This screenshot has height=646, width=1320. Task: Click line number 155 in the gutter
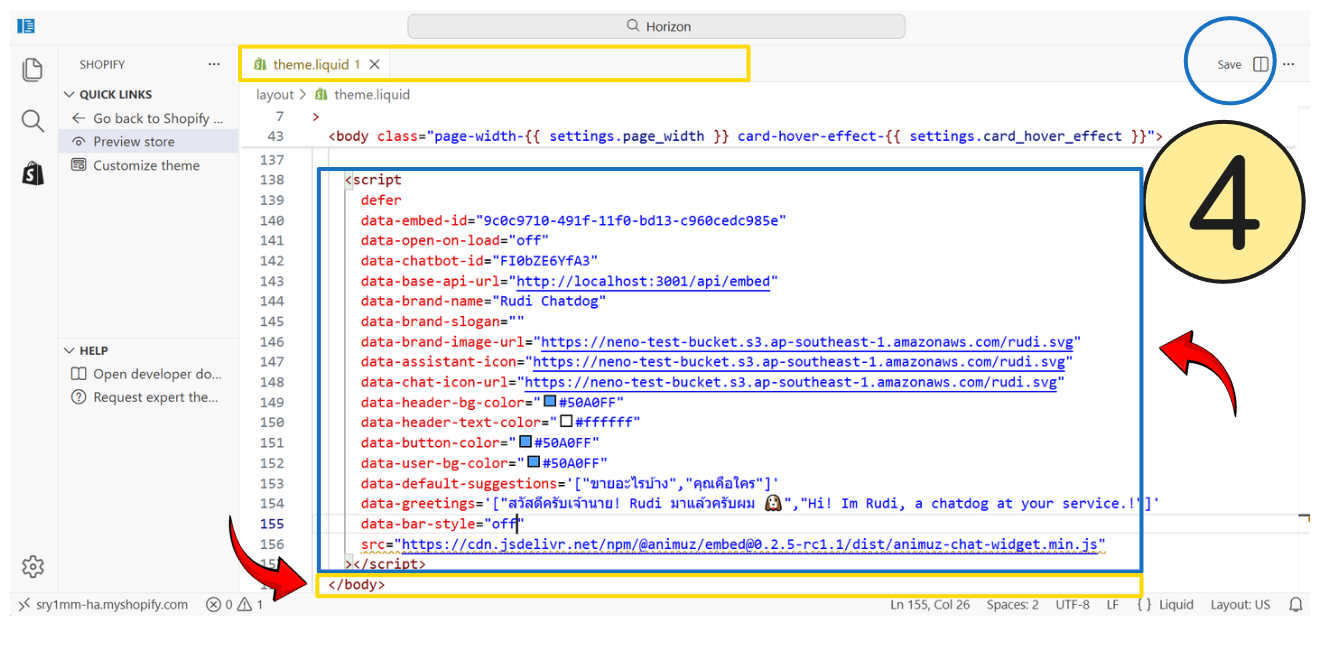coord(271,523)
